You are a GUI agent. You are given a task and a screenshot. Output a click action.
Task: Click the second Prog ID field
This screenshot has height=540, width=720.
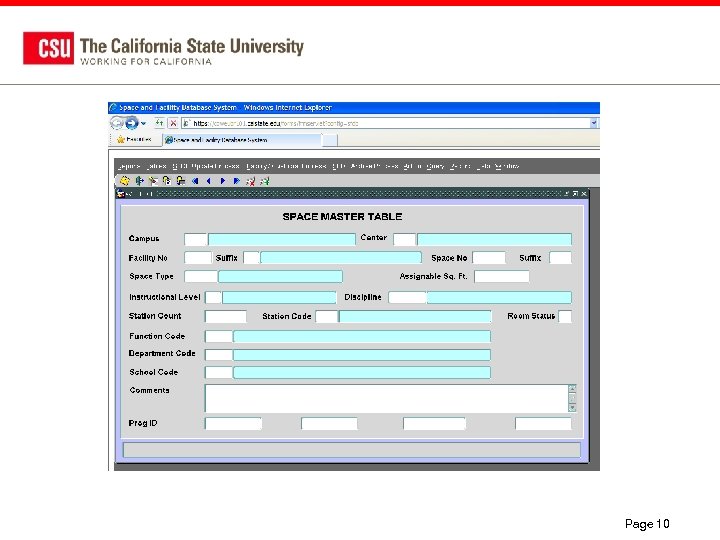coord(329,423)
